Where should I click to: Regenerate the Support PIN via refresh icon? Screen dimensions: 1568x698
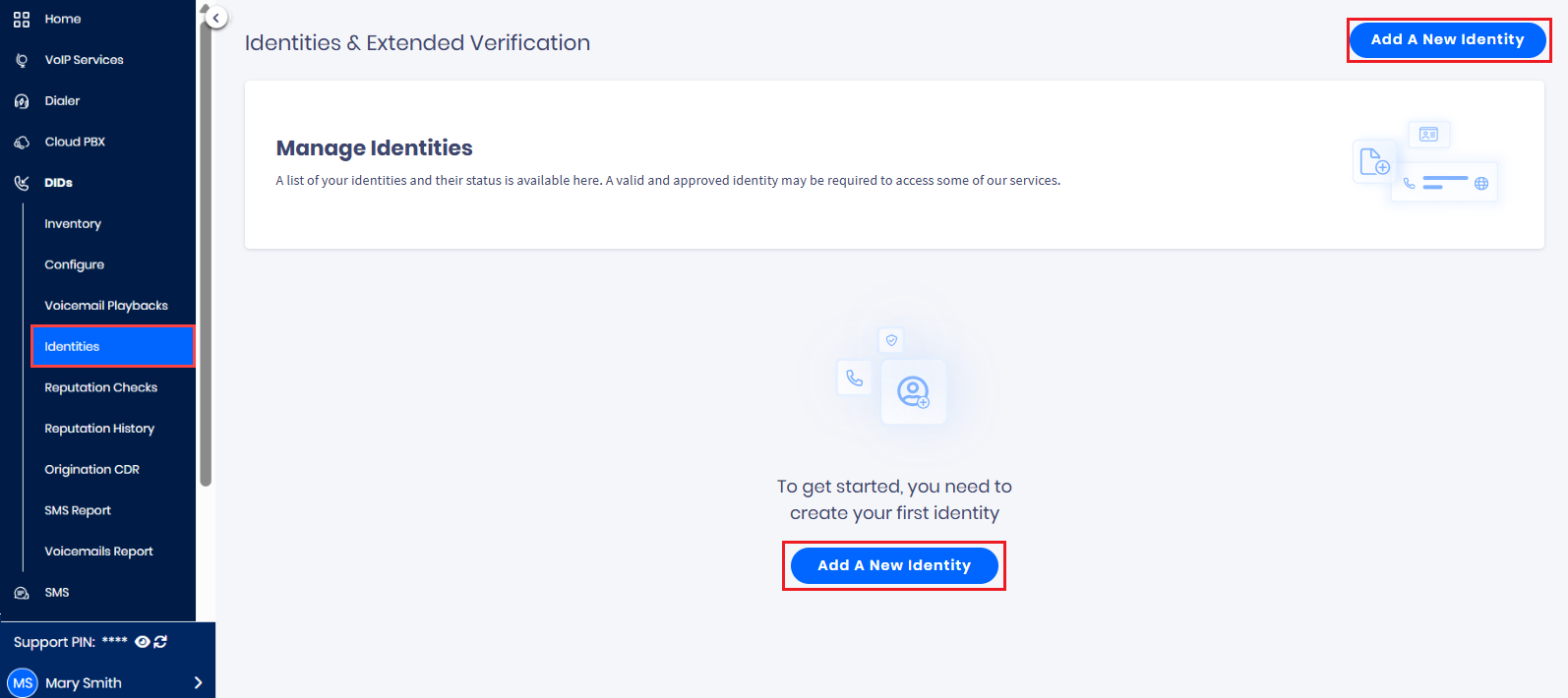[x=160, y=641]
